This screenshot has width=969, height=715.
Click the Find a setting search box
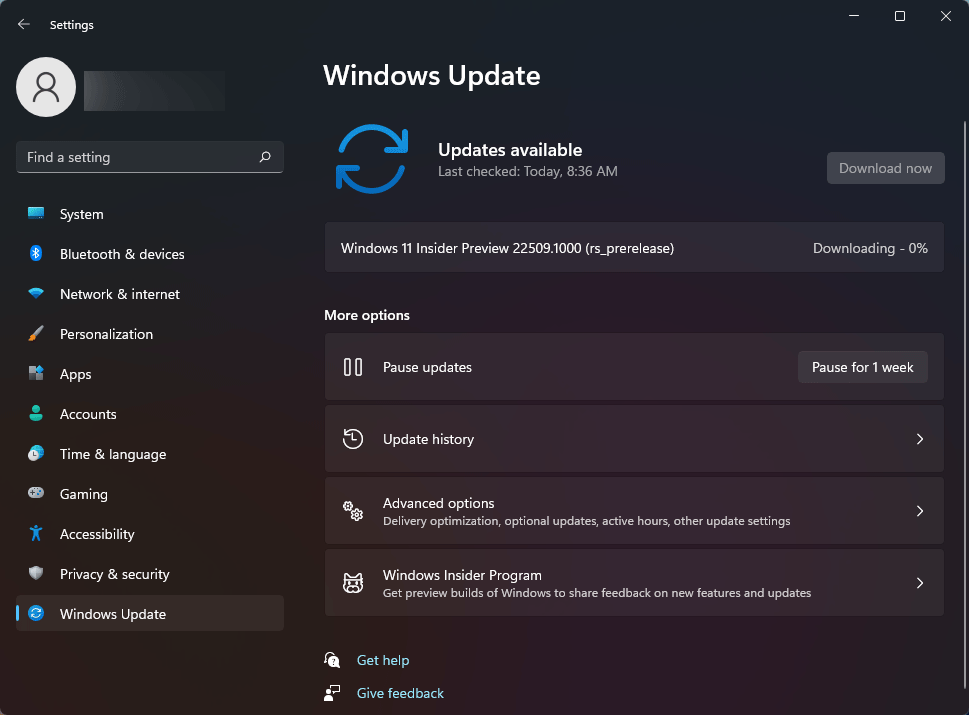(150, 157)
